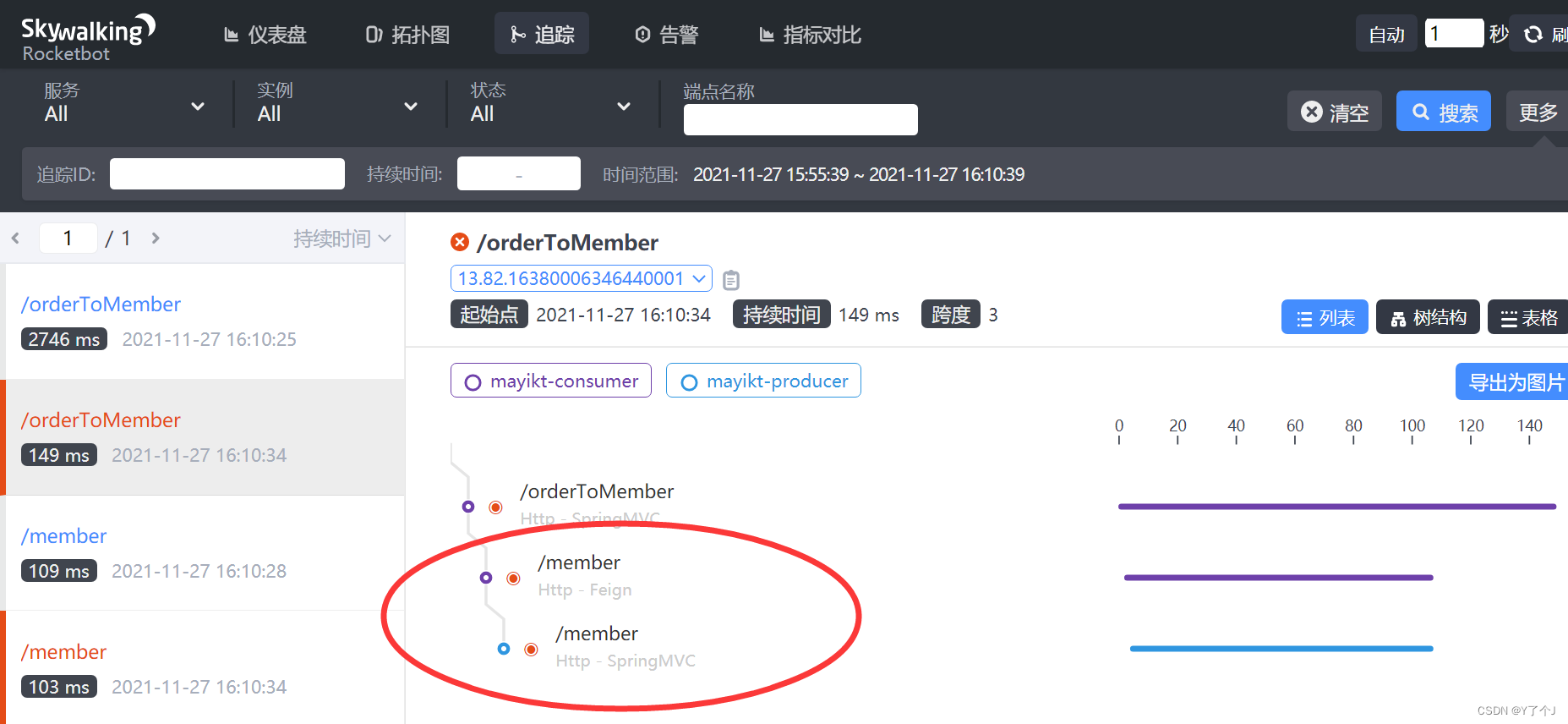
Task: Click the 清空 clear button
Action: (1335, 112)
